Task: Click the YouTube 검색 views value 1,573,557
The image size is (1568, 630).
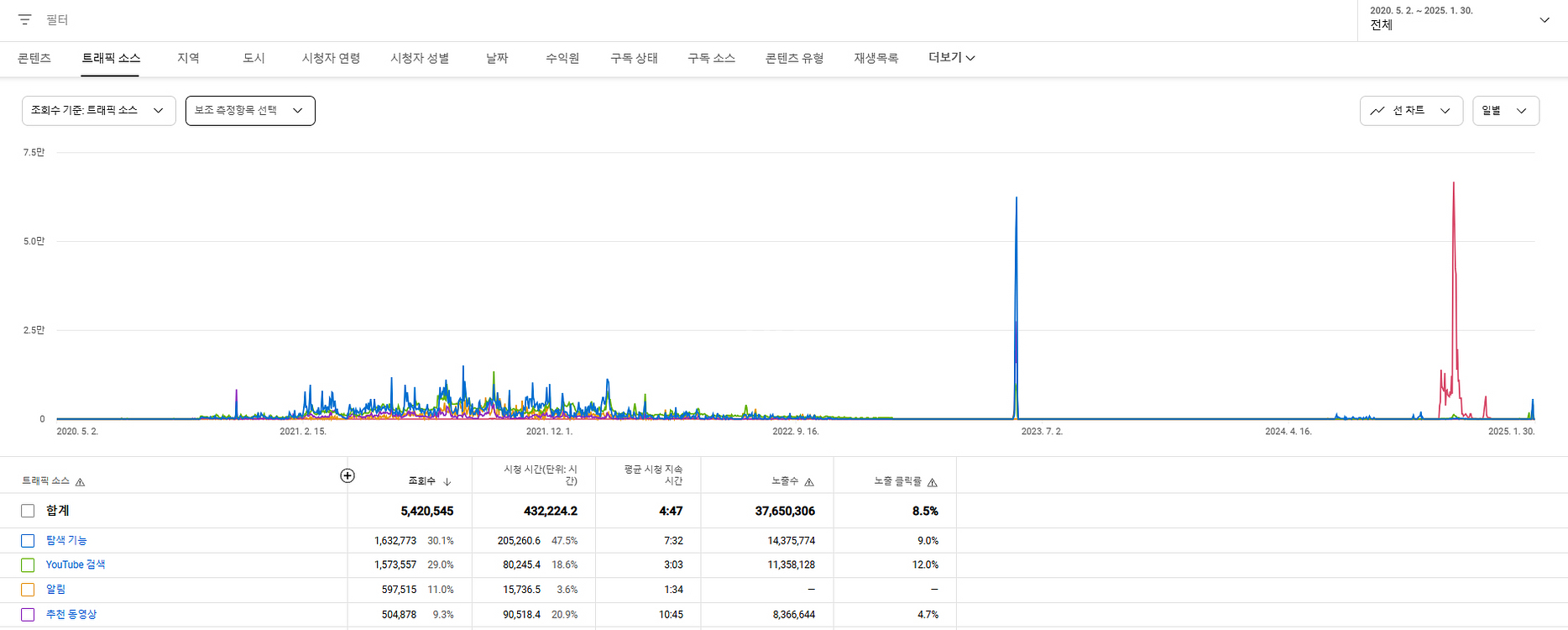Action: click(395, 564)
